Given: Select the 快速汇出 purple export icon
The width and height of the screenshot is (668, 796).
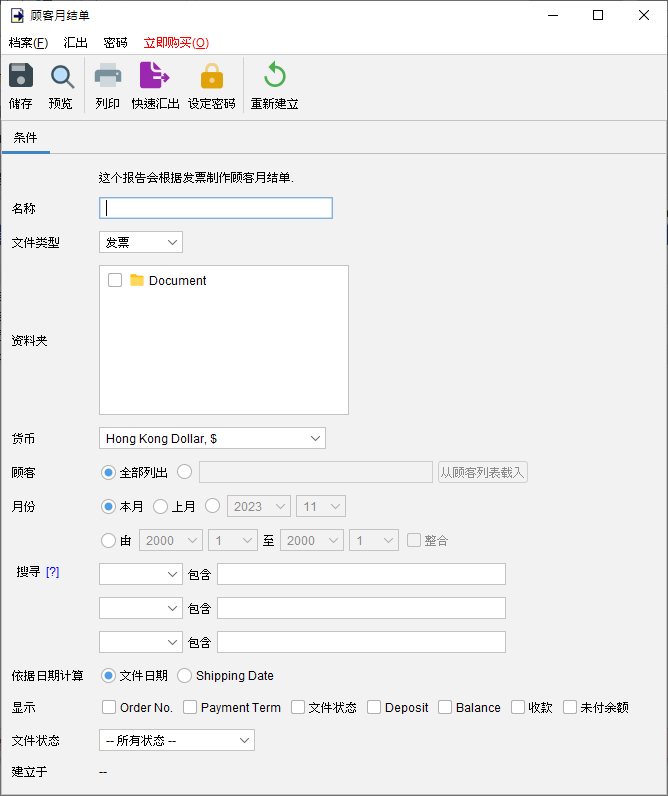Looking at the screenshot, I should click(155, 75).
